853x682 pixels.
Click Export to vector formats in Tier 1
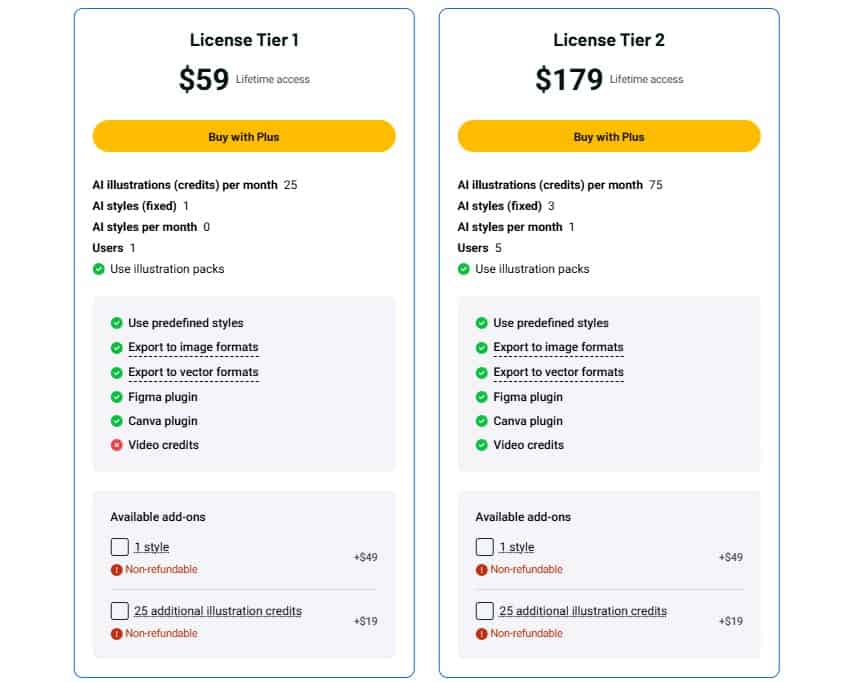click(x=193, y=372)
